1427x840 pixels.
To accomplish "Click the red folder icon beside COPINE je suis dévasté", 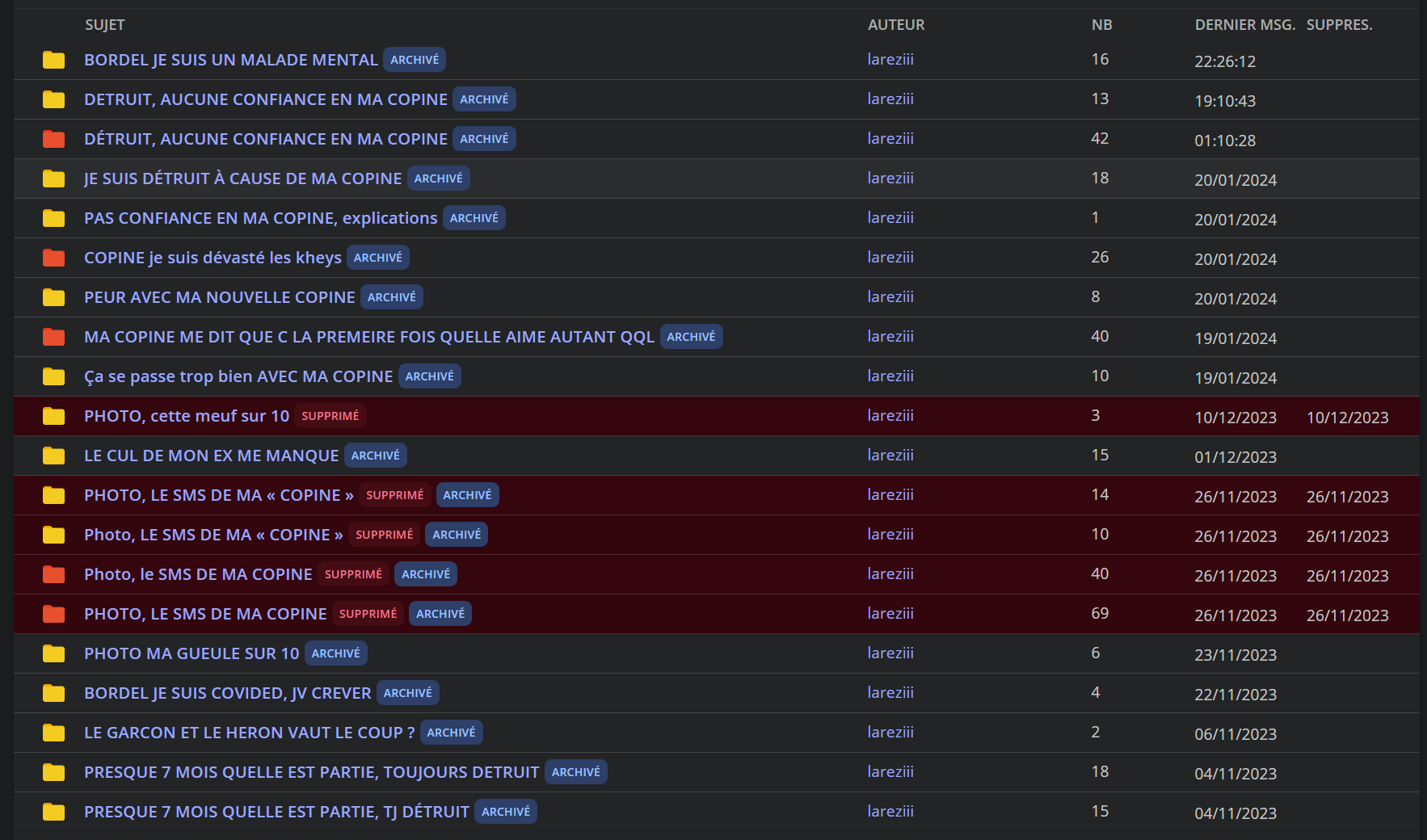I will tap(53, 258).
